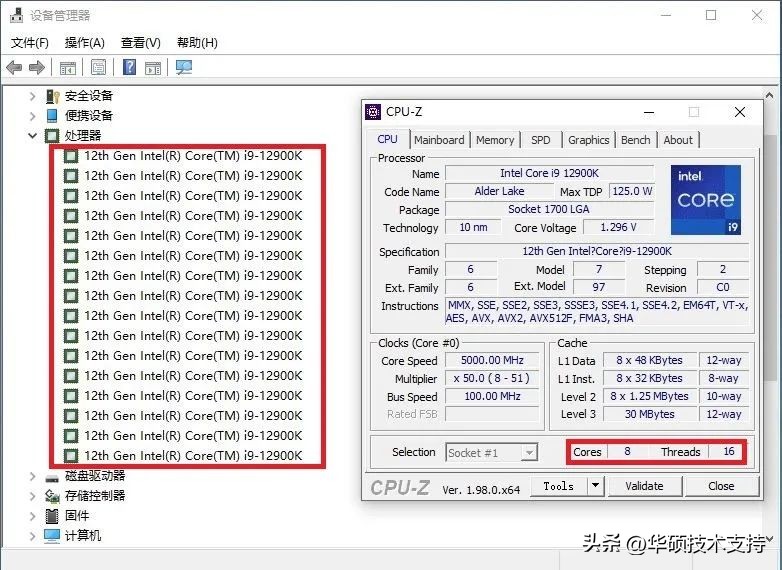Open the 操作(A) menu

click(x=85, y=43)
